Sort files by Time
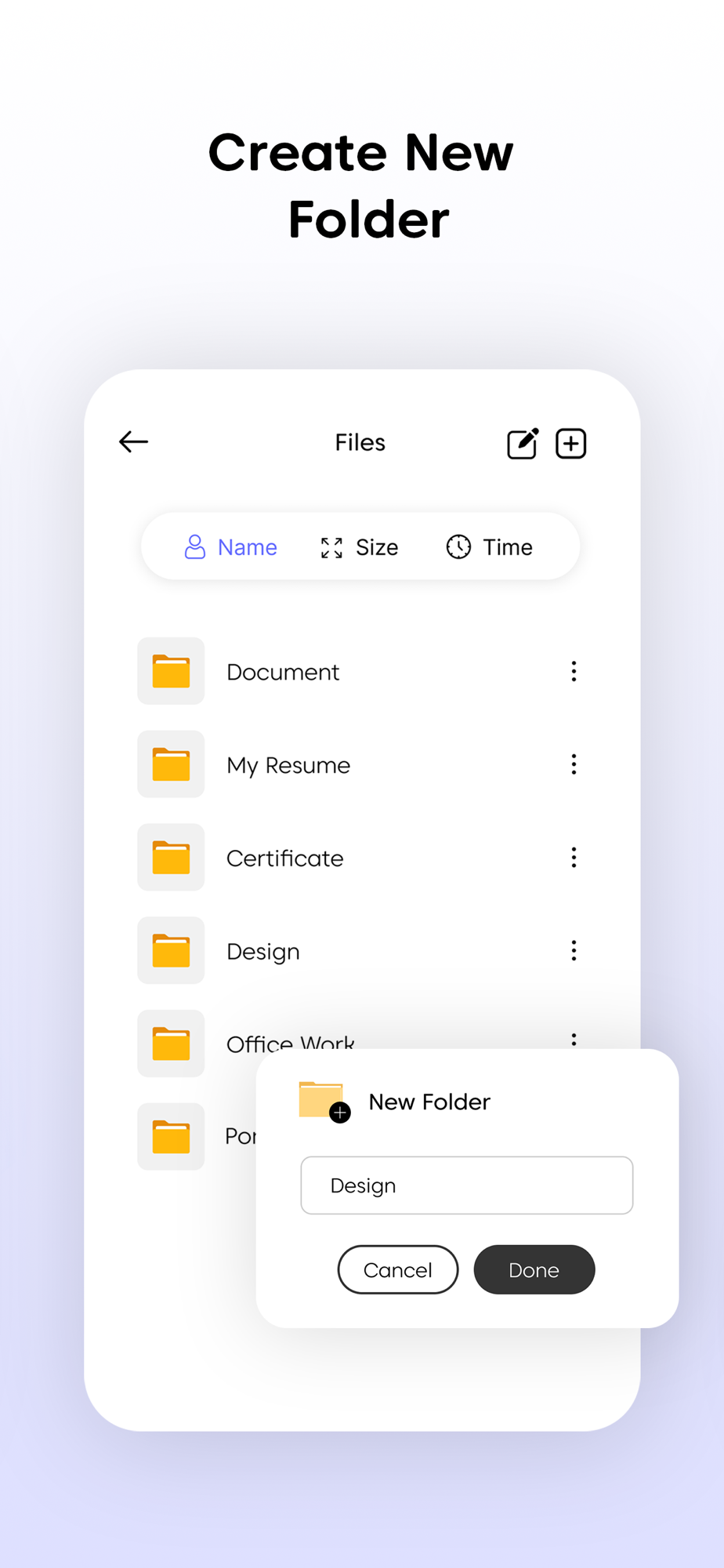This screenshot has height=1568, width=724. coord(490,546)
